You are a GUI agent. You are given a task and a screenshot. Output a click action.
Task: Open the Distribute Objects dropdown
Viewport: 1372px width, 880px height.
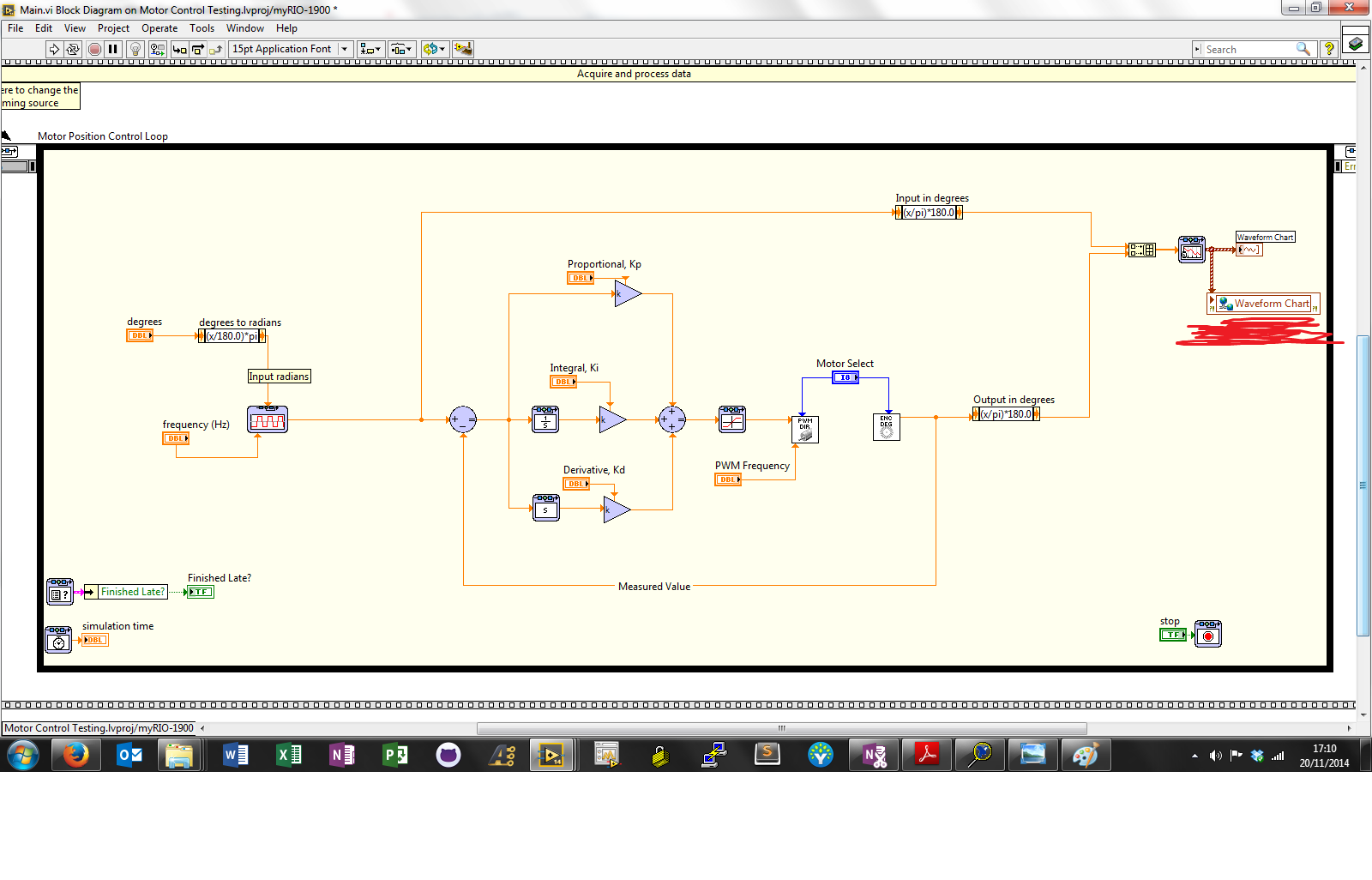point(402,49)
